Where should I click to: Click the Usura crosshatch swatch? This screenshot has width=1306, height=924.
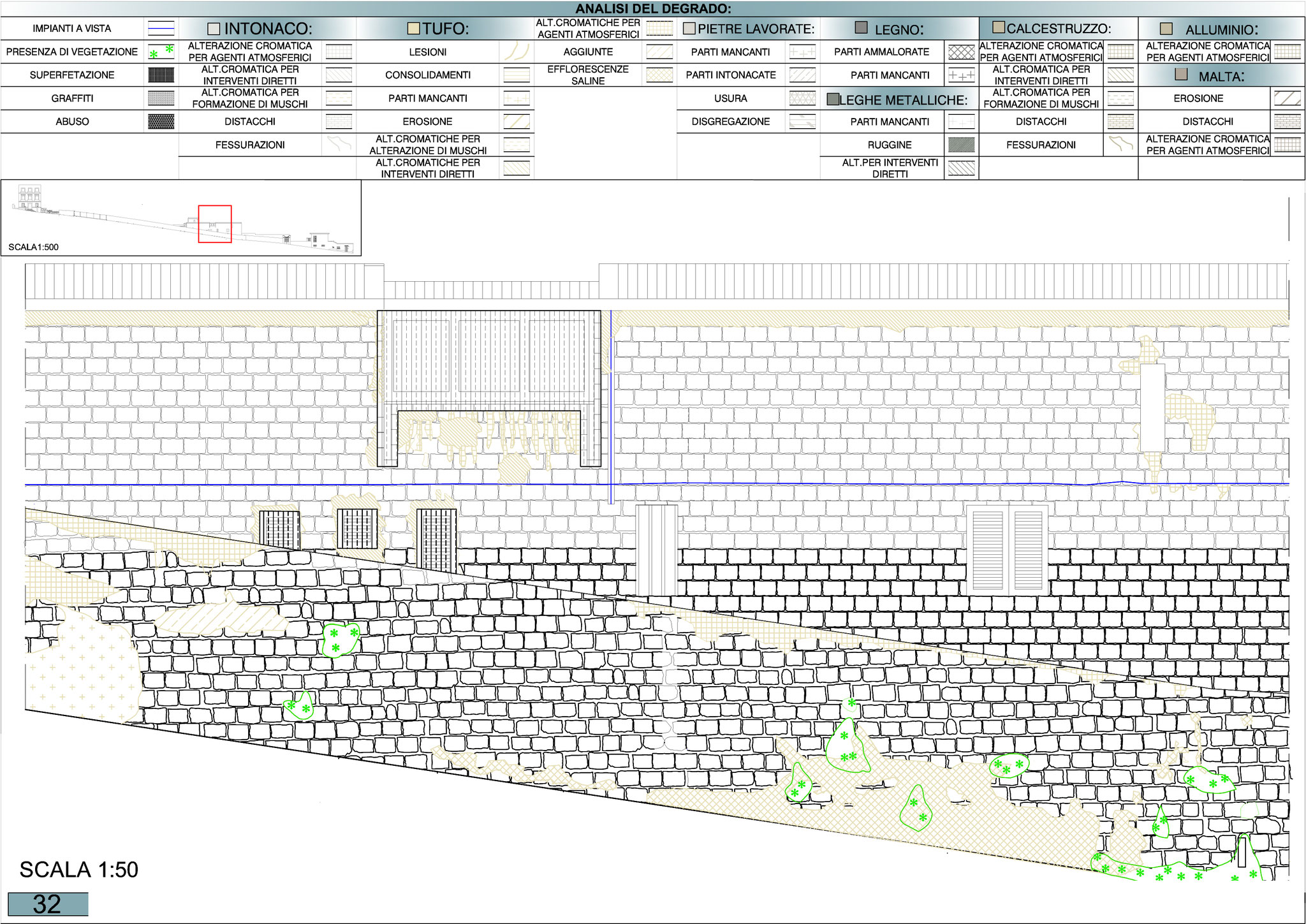802,98
